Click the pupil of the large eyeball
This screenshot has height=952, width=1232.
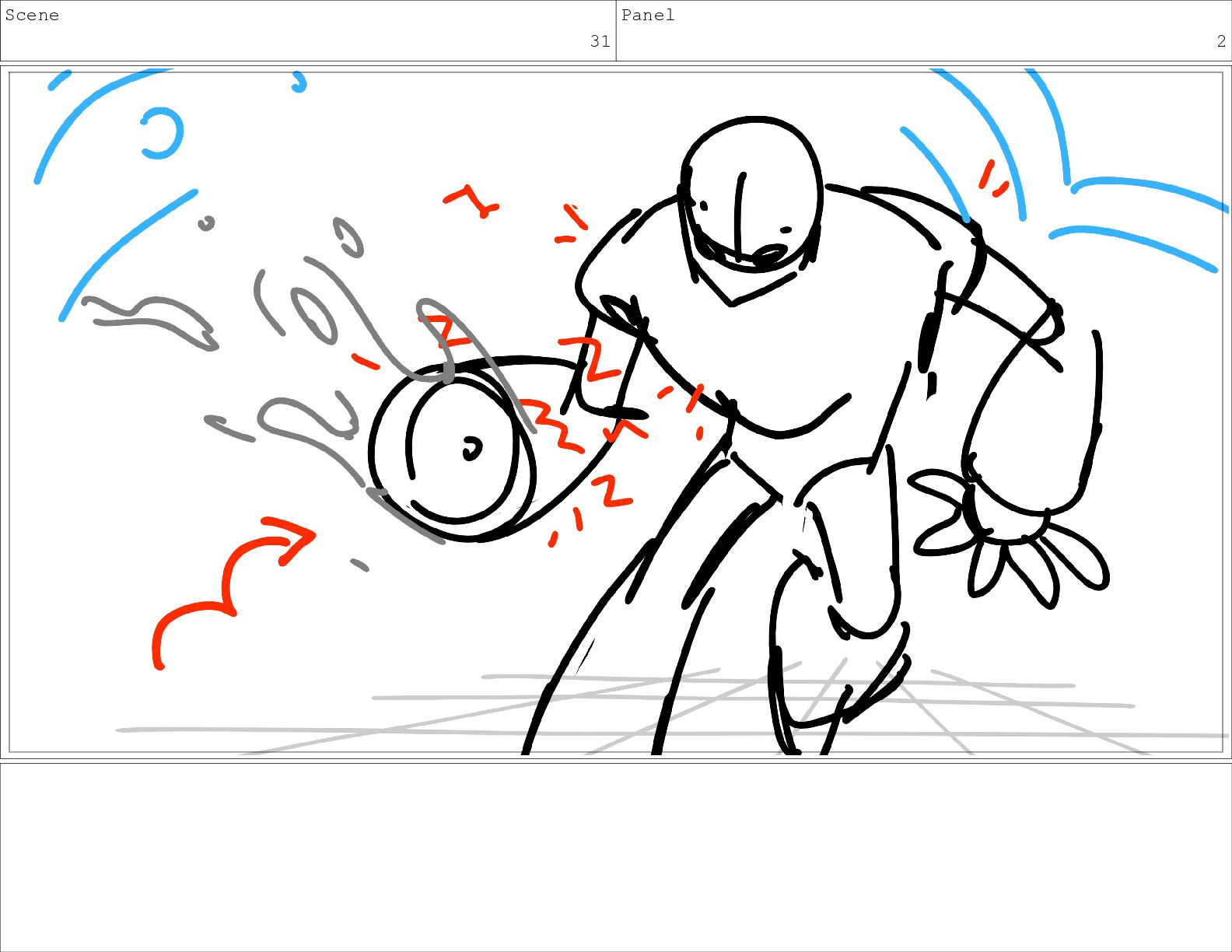(471, 449)
